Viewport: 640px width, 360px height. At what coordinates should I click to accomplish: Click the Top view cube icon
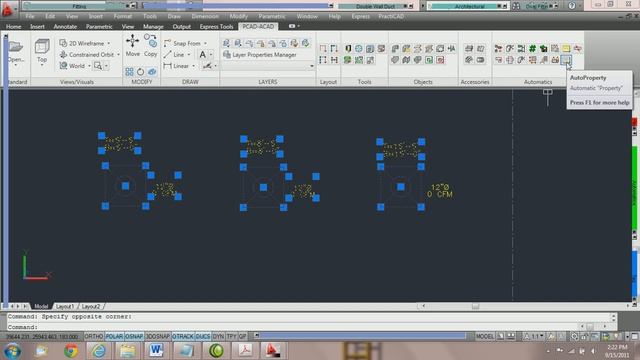coord(42,46)
